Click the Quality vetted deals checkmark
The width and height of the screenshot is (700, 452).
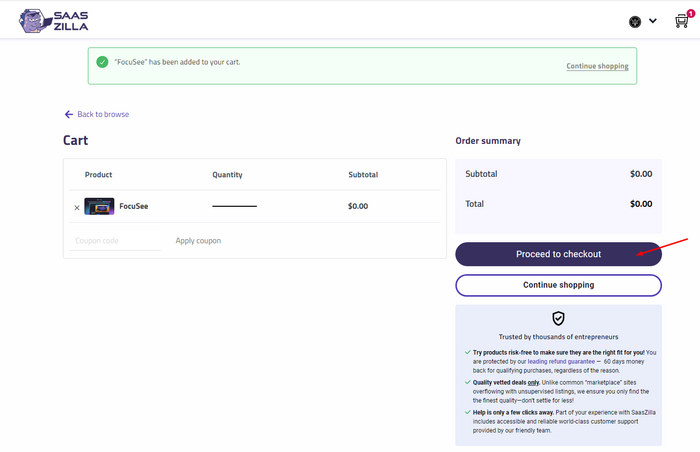pos(468,381)
